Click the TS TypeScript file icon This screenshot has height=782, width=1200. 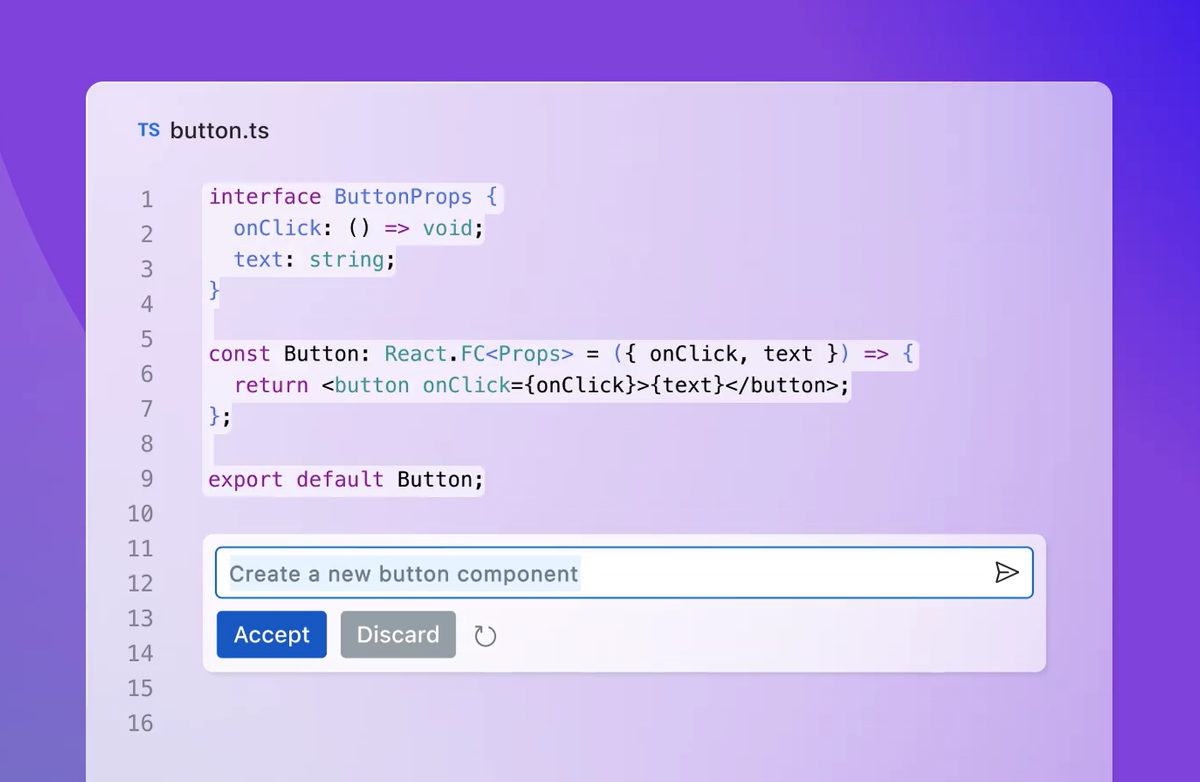[148, 130]
